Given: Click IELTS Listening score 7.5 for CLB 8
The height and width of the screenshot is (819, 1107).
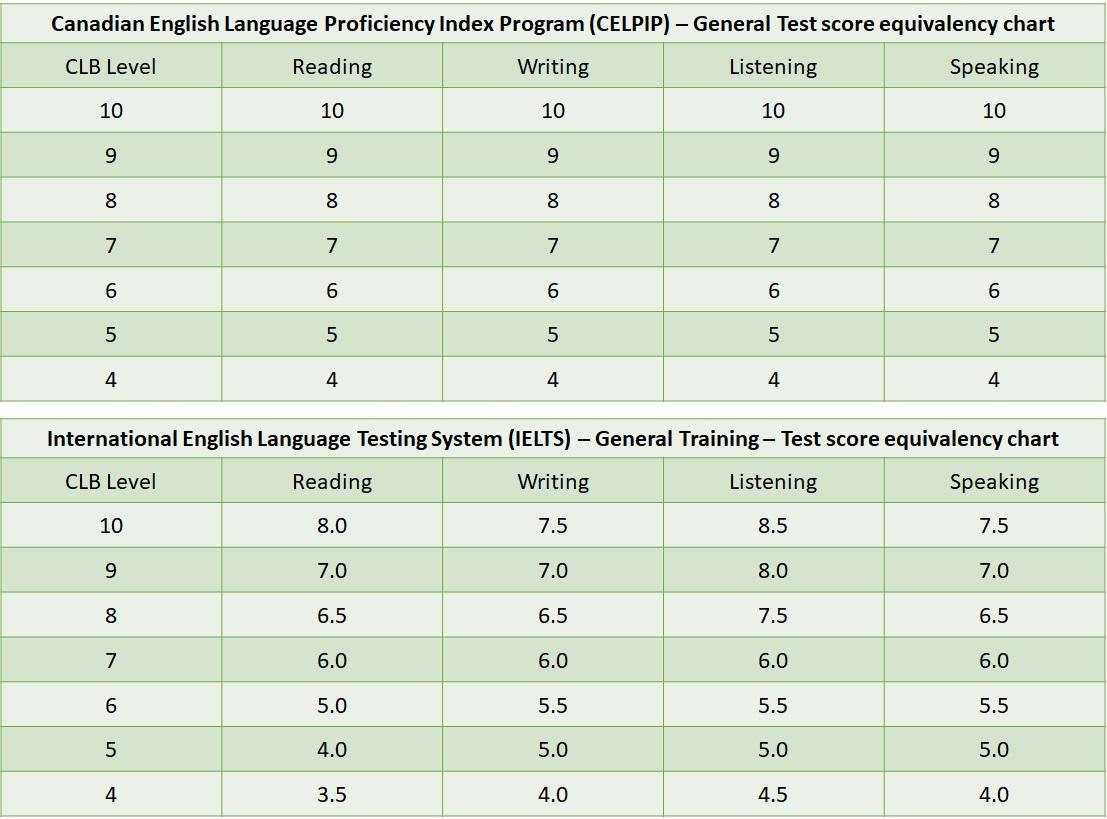Looking at the screenshot, I should pyautogui.click(x=773, y=616).
